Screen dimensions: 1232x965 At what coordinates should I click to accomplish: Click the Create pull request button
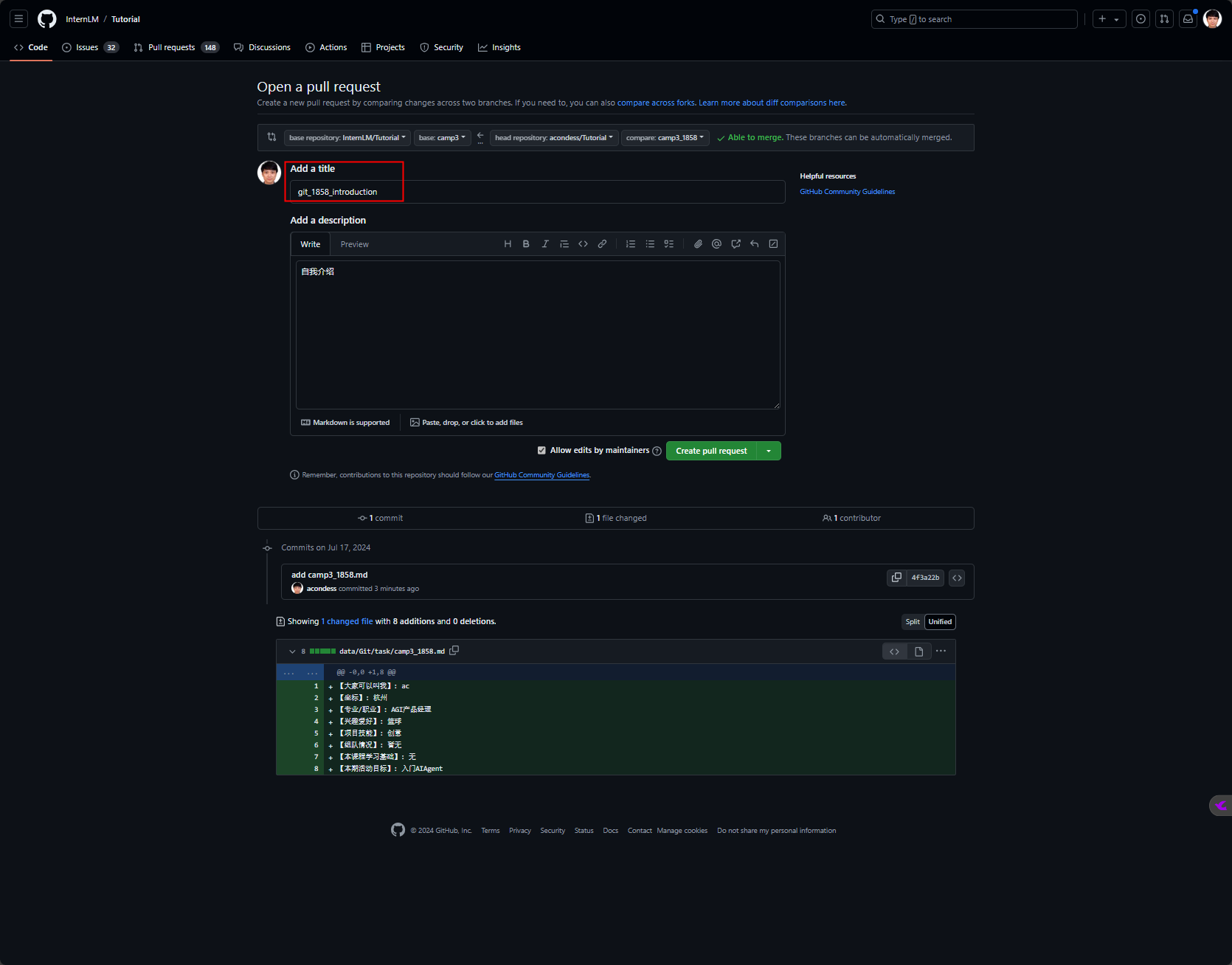tap(711, 451)
